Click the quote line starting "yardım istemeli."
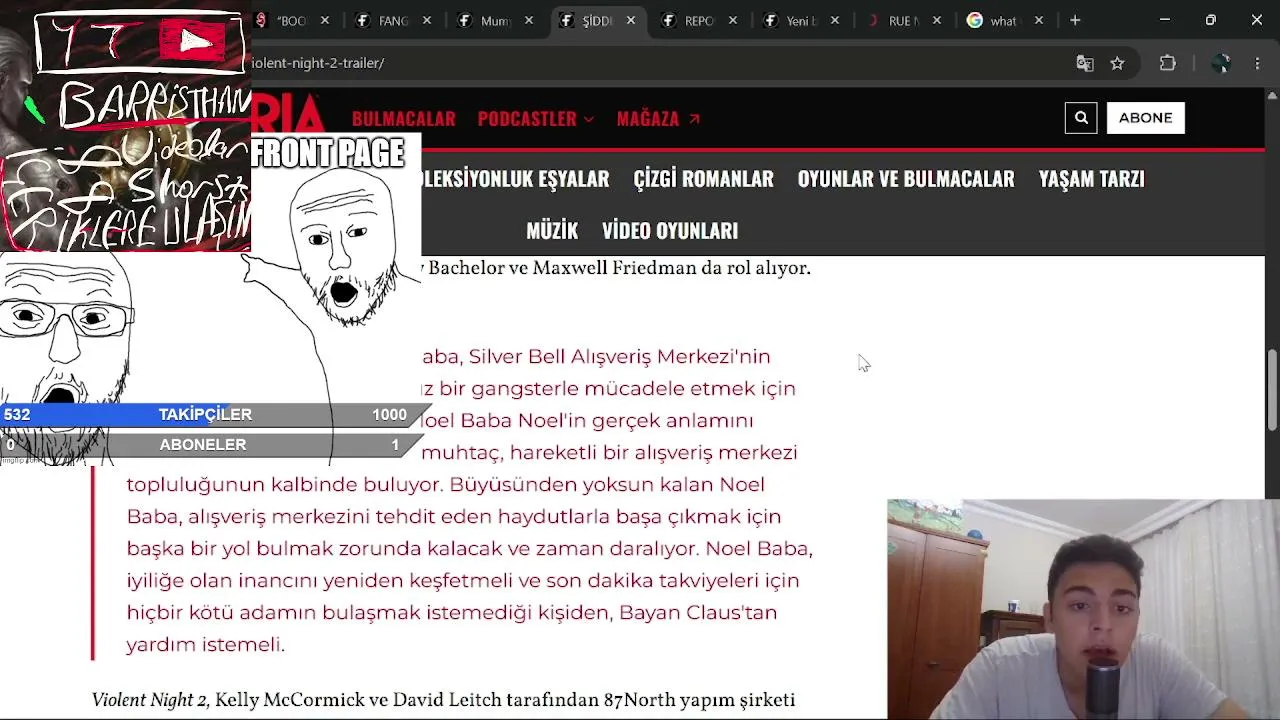The image size is (1280, 720). click(206, 645)
